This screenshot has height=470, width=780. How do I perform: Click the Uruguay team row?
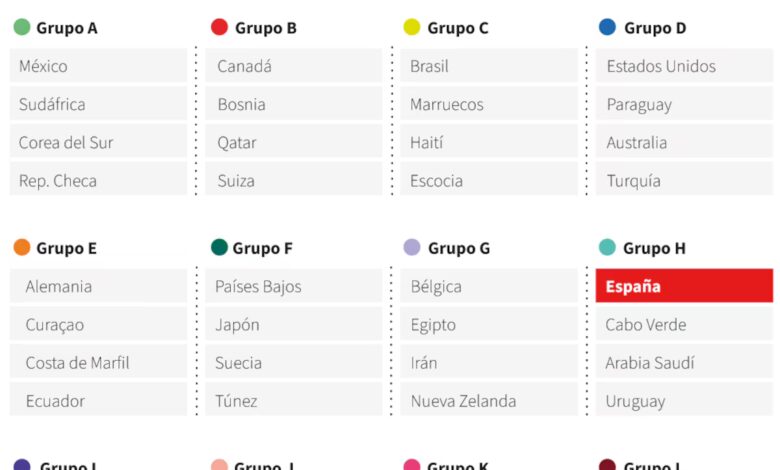pyautogui.click(x=684, y=401)
